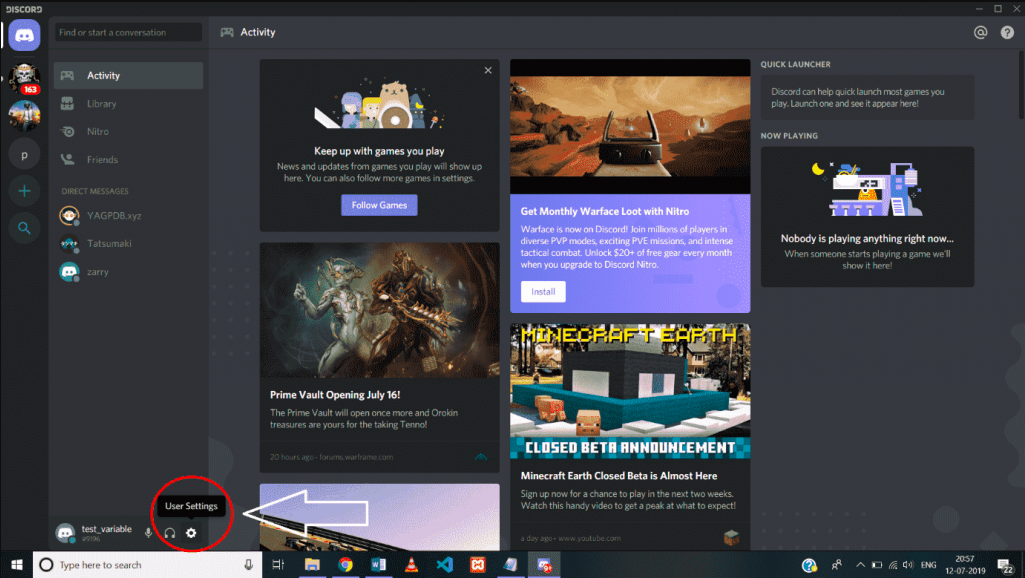Open File Explorer from the taskbar

(x=312, y=565)
